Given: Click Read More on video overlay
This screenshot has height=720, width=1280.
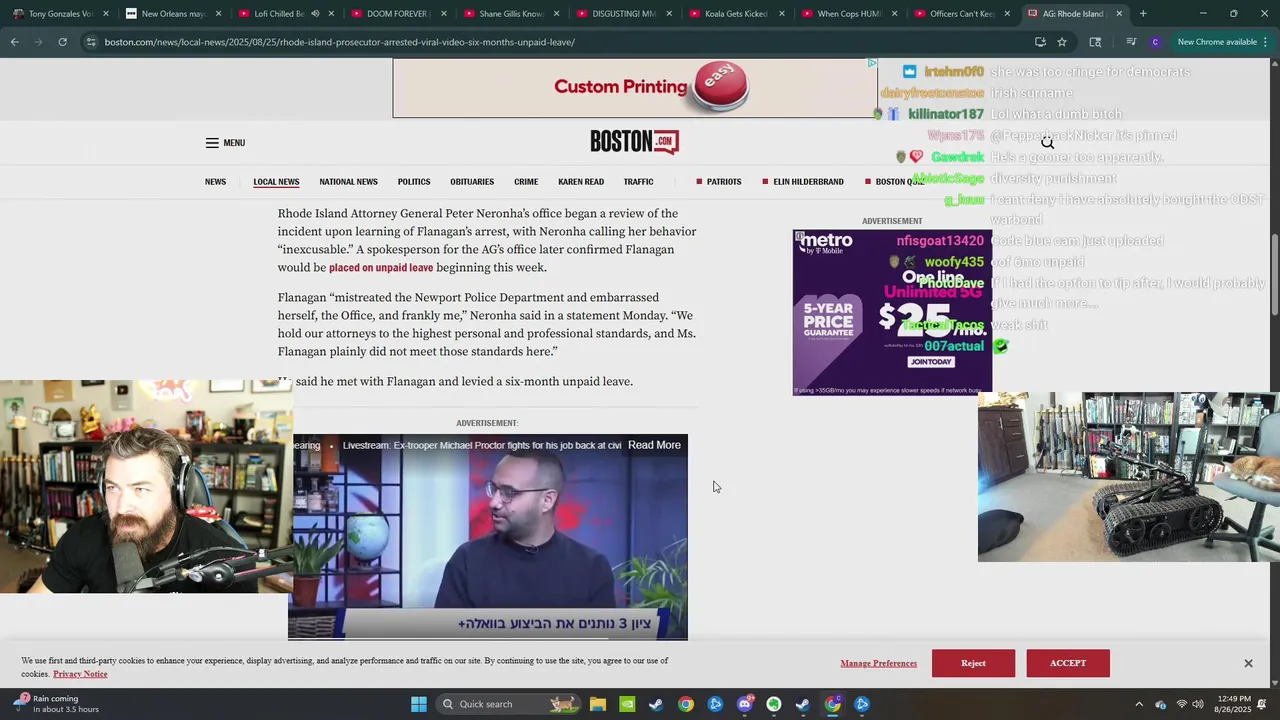Looking at the screenshot, I should point(654,445).
